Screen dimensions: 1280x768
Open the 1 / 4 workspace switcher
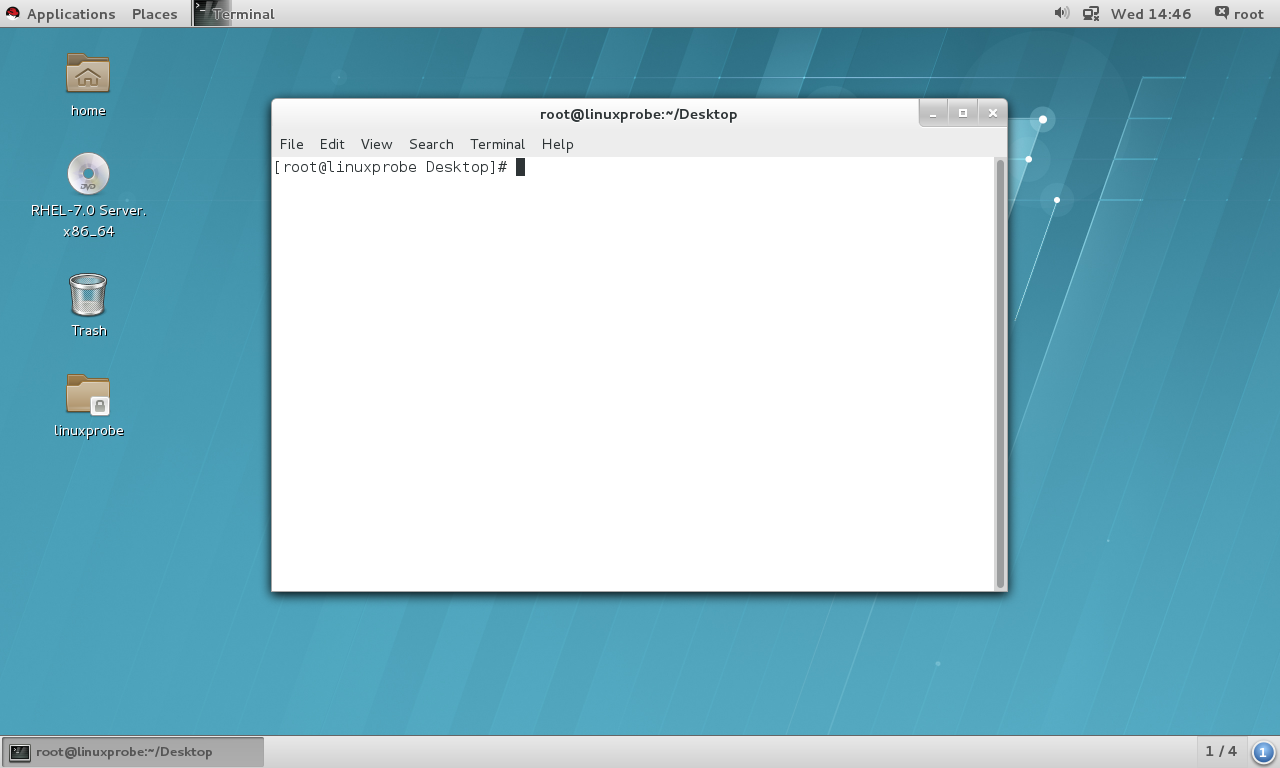tap(1221, 751)
